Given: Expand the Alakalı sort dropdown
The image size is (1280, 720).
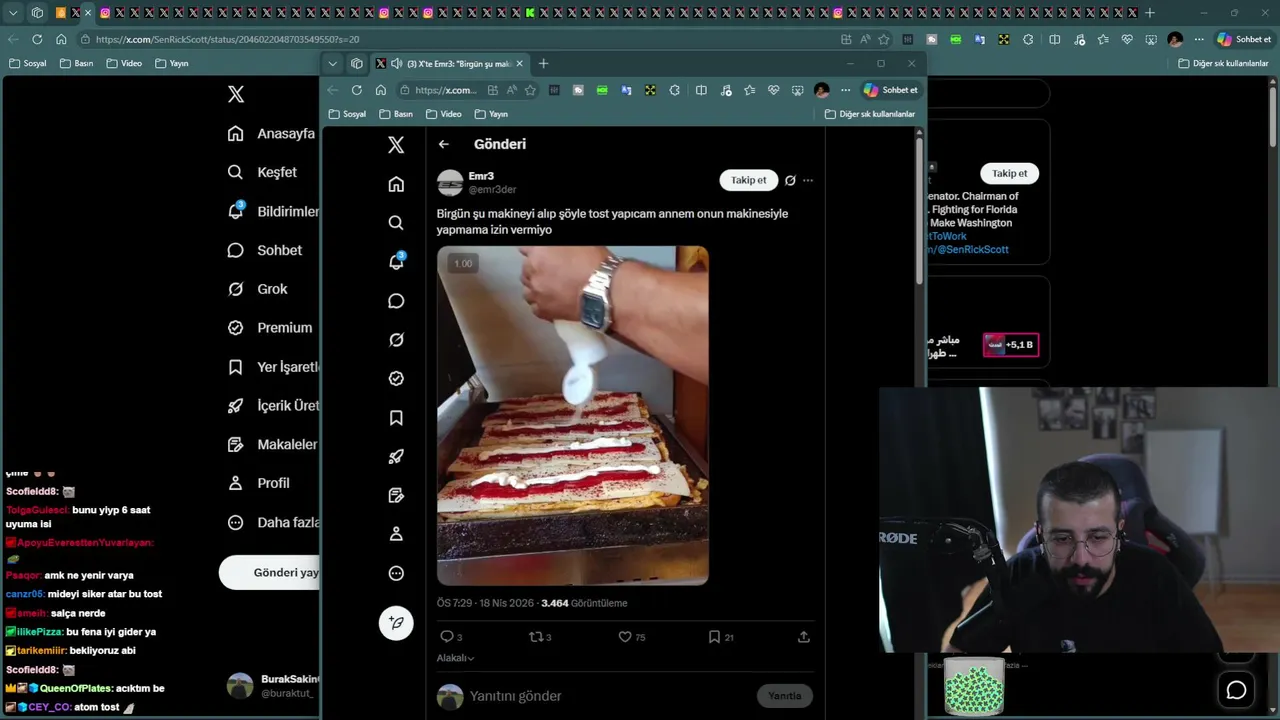Looking at the screenshot, I should (x=455, y=658).
